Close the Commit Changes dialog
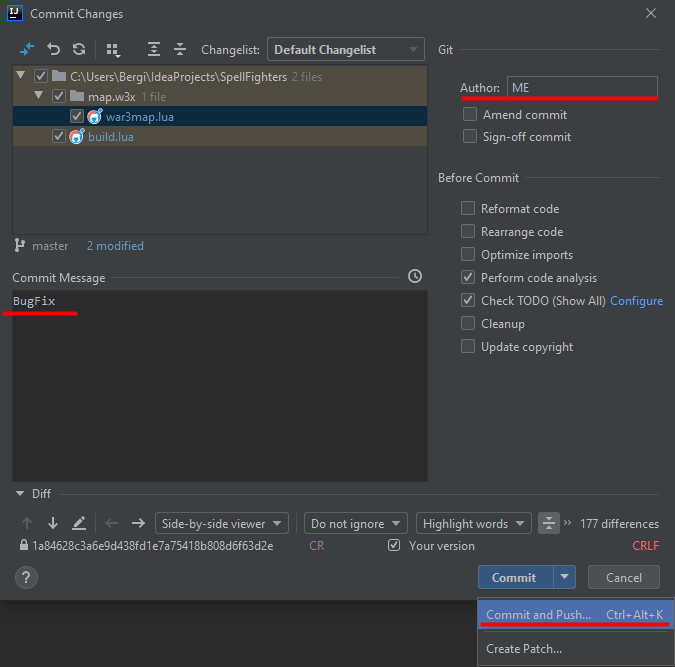Viewport: 675px width, 667px height. [x=650, y=13]
